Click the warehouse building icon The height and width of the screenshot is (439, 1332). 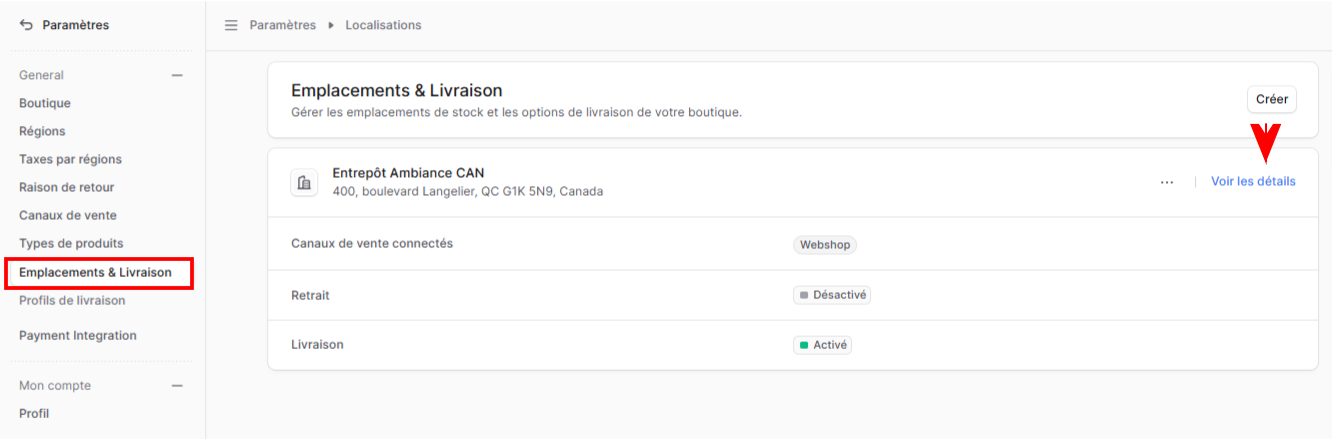304,183
